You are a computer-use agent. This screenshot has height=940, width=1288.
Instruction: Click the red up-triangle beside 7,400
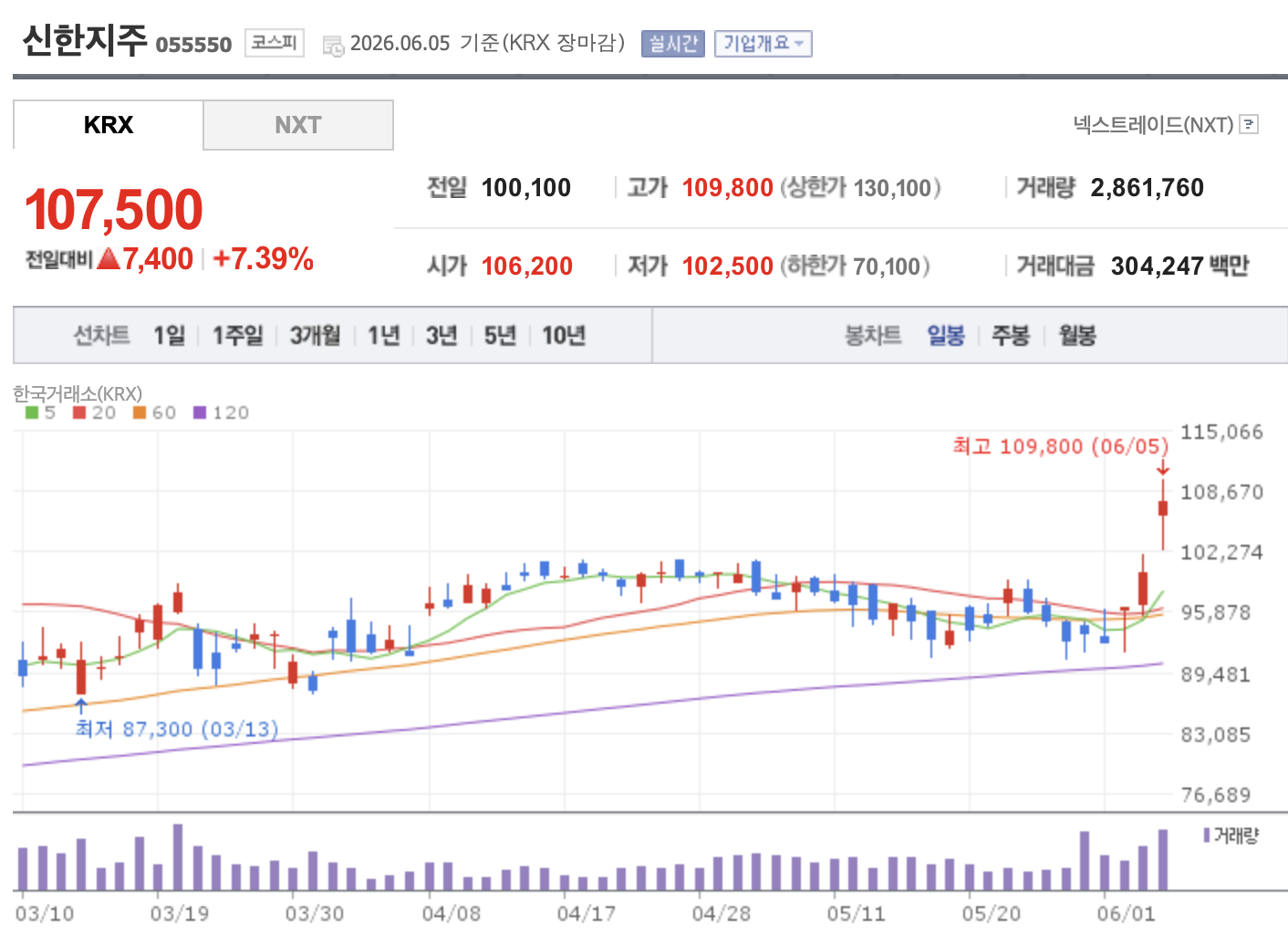pyautogui.click(x=109, y=259)
